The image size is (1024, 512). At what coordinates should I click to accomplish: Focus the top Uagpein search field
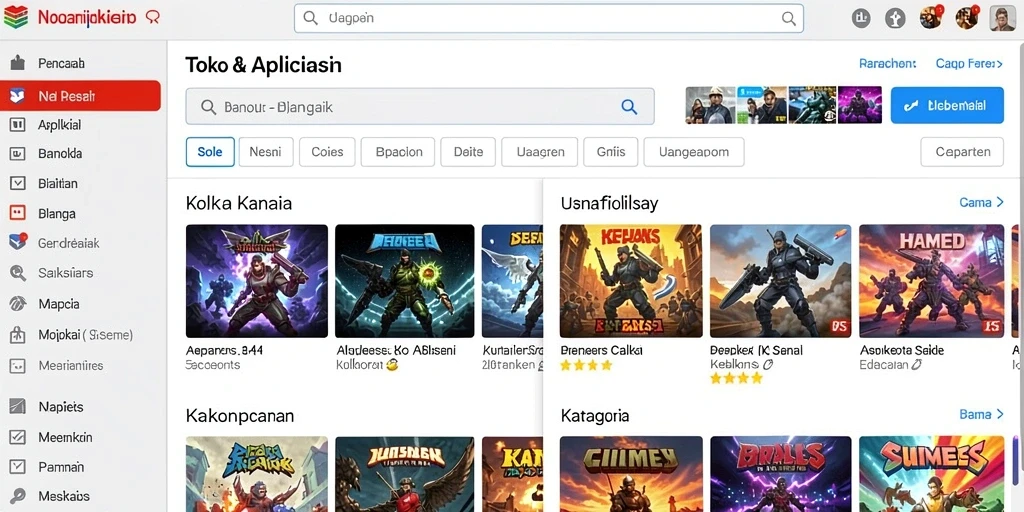tap(549, 18)
